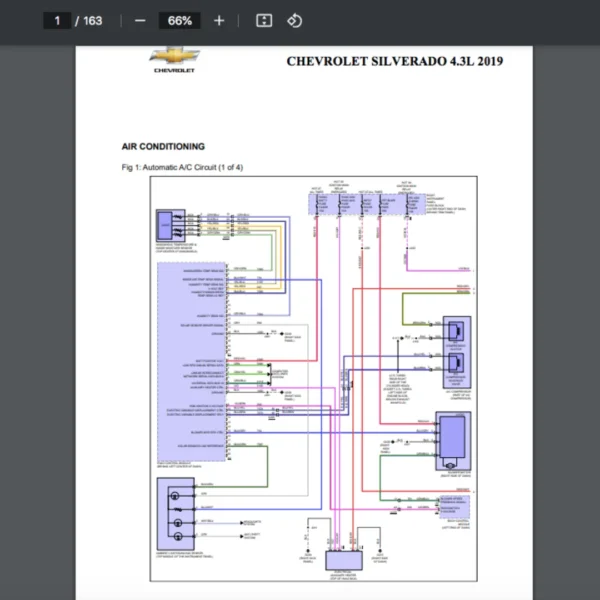Click the lower compressor clutch symbol
Screen dimensions: 600x600
click(x=456, y=362)
